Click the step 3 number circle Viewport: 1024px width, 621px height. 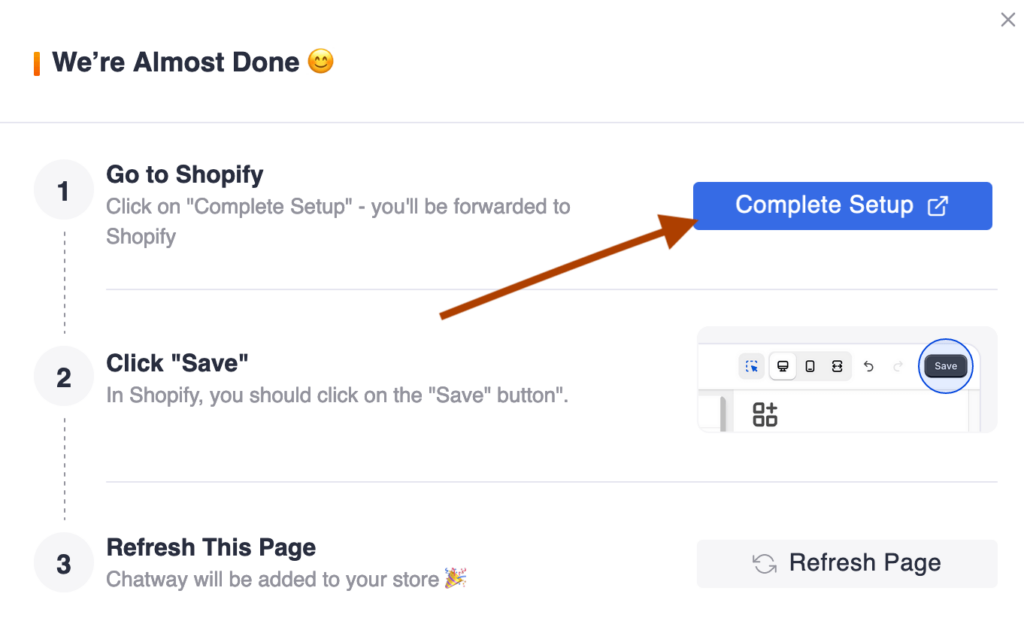pos(63,563)
